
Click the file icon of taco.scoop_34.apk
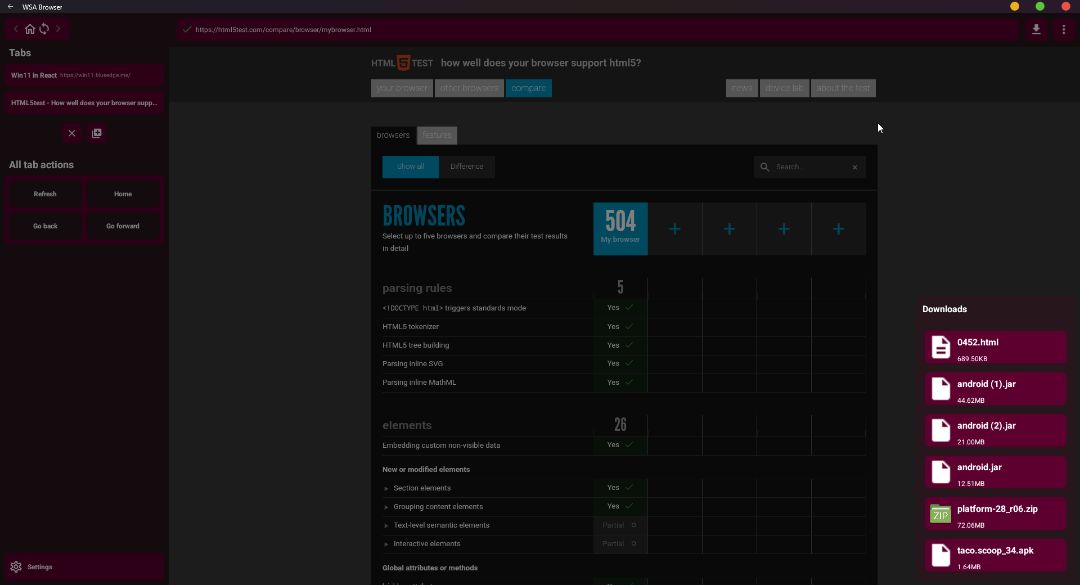click(x=940, y=555)
